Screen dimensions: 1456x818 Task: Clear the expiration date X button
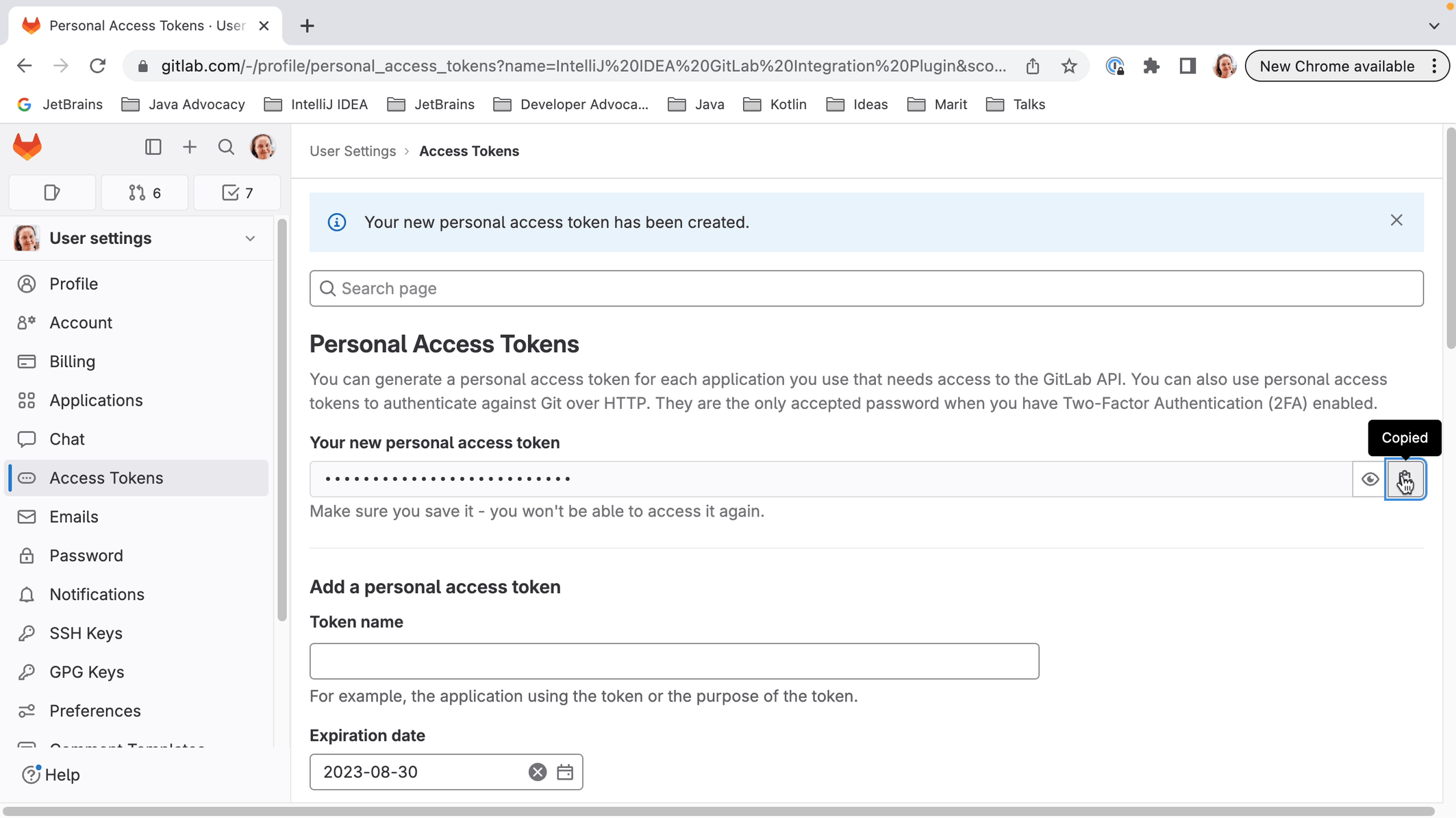click(537, 771)
